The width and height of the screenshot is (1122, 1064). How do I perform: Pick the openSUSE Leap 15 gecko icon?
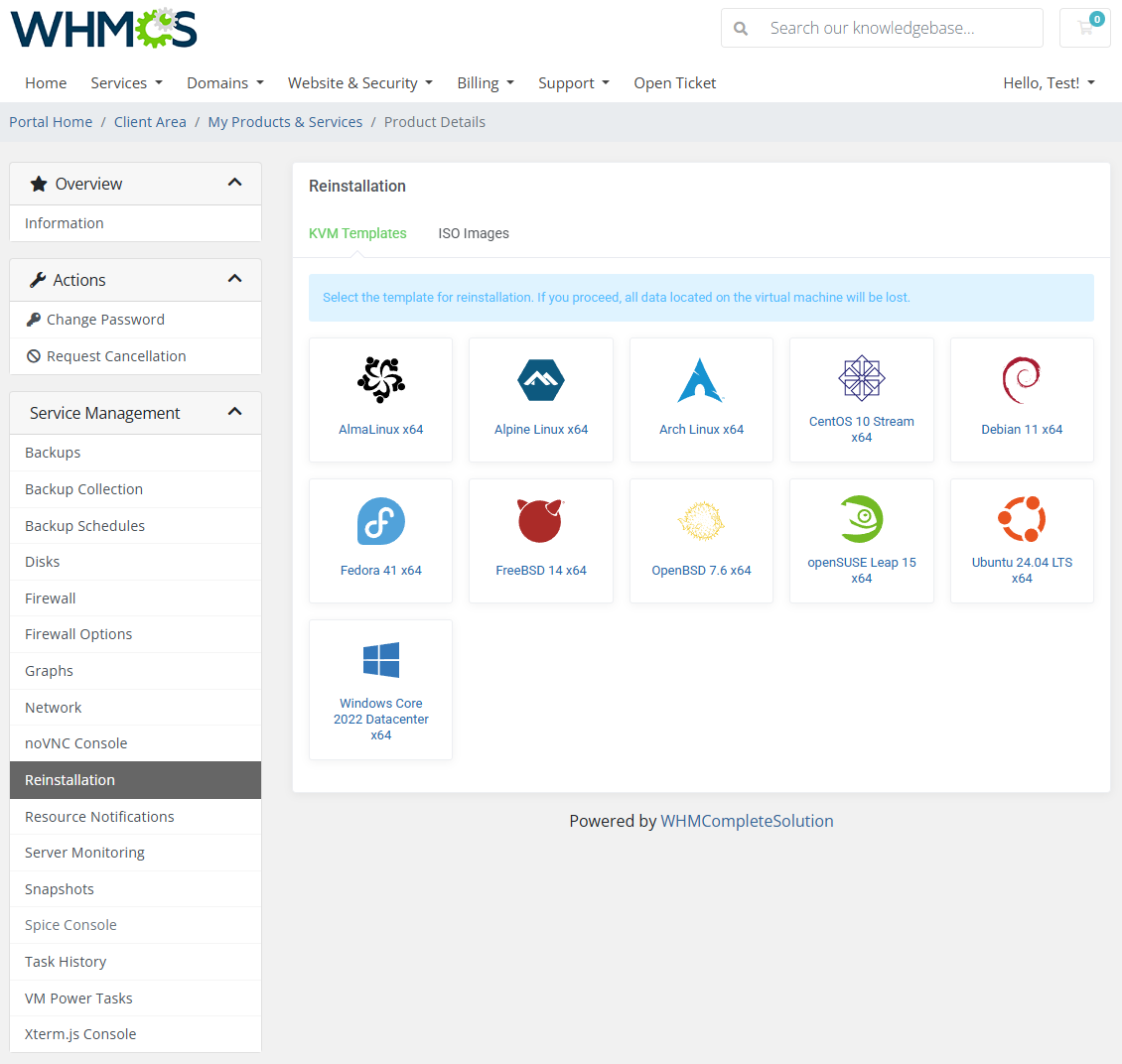861,518
